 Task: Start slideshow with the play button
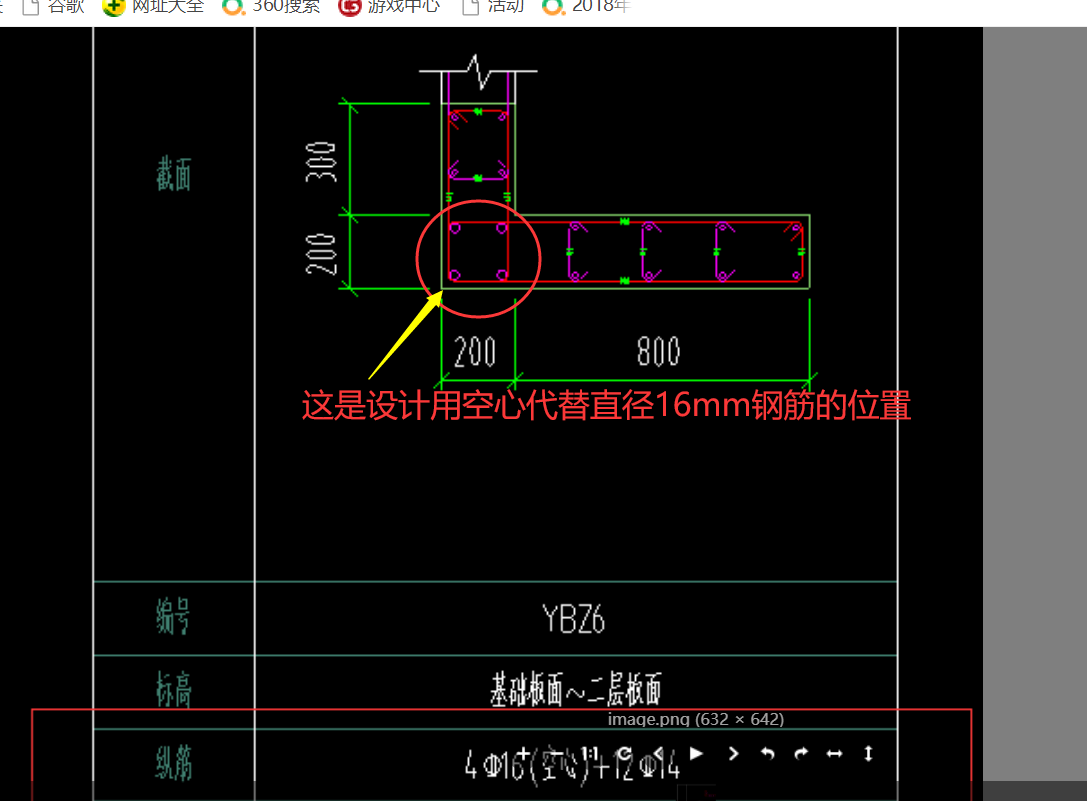pos(697,753)
